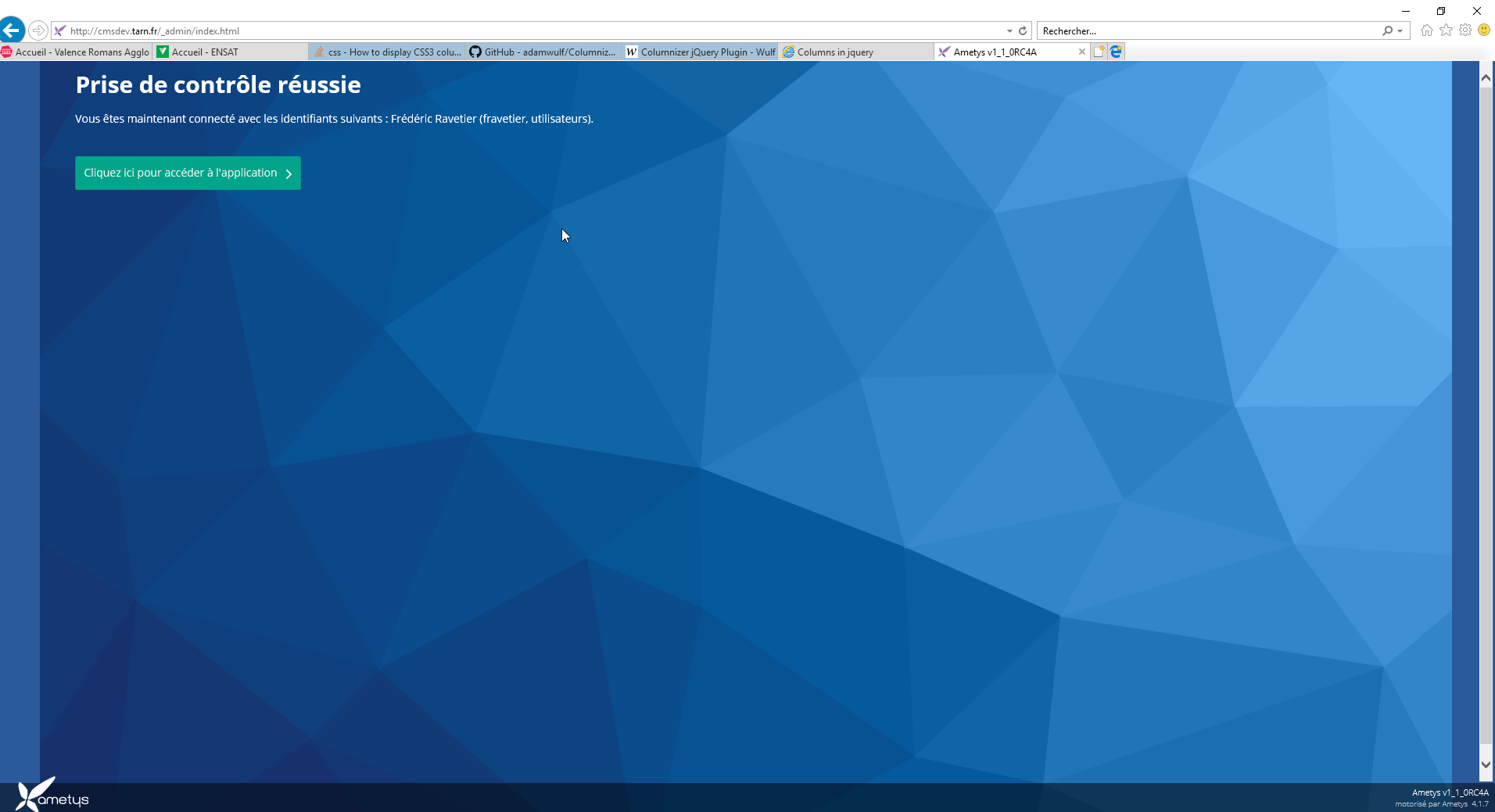Click the Refresh page icon

click(x=1022, y=31)
